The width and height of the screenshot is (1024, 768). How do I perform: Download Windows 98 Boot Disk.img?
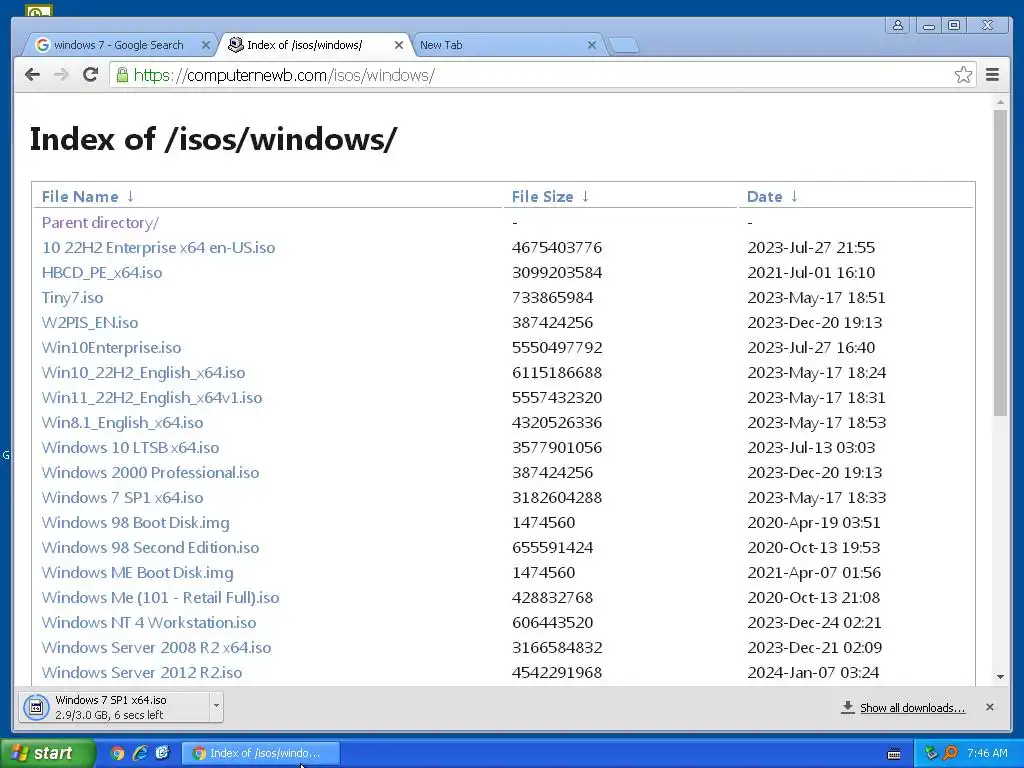point(136,522)
